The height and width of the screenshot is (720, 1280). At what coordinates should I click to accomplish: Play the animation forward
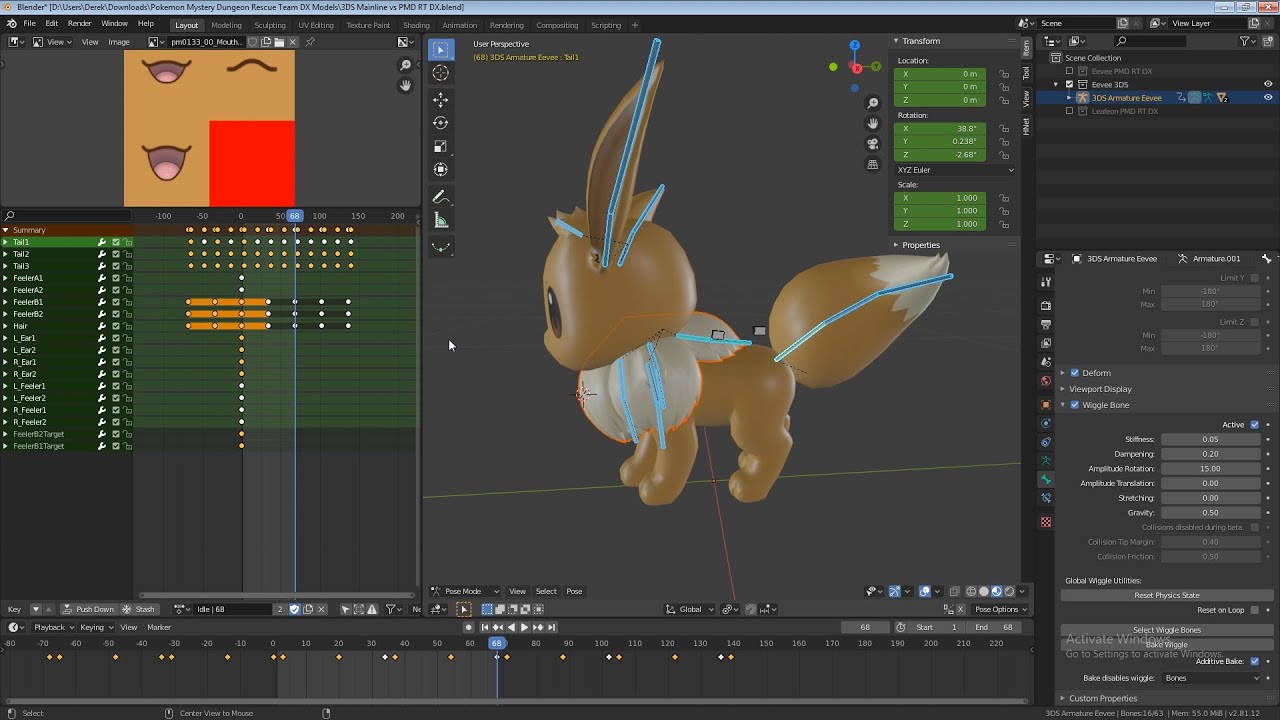524,627
